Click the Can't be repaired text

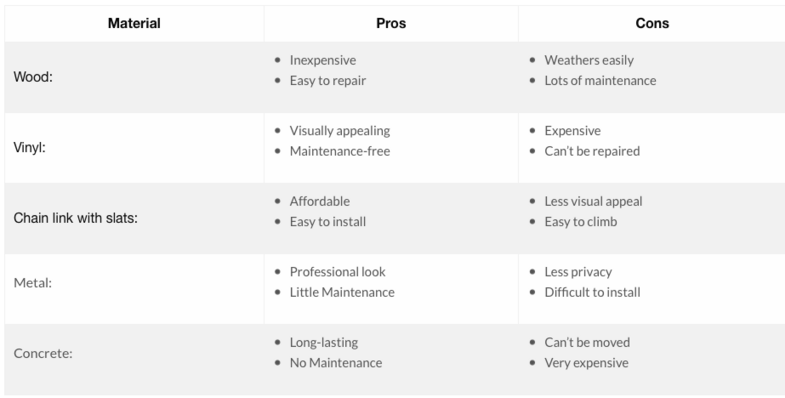pos(592,151)
